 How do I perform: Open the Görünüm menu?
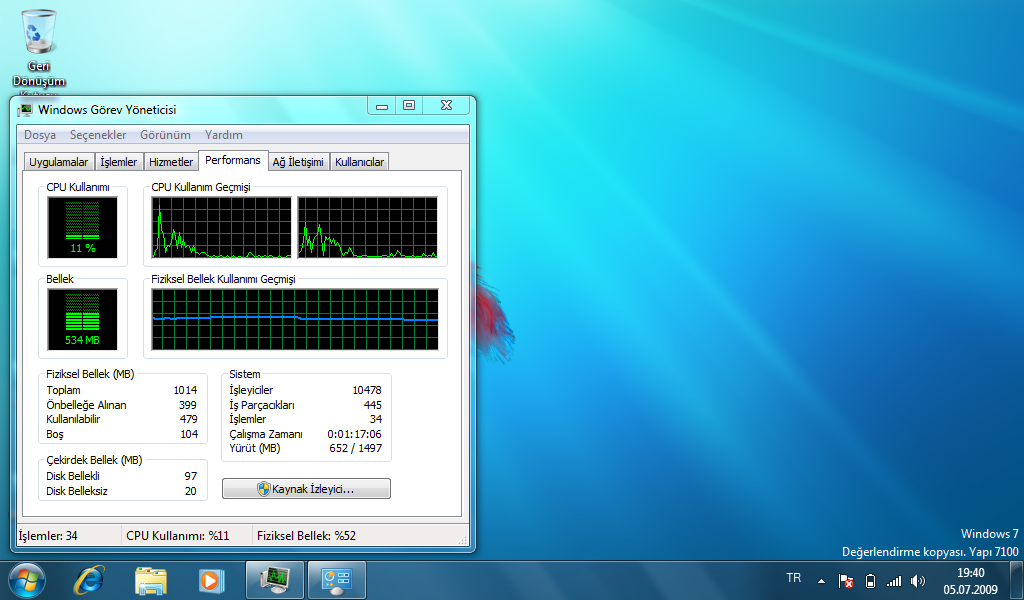165,135
